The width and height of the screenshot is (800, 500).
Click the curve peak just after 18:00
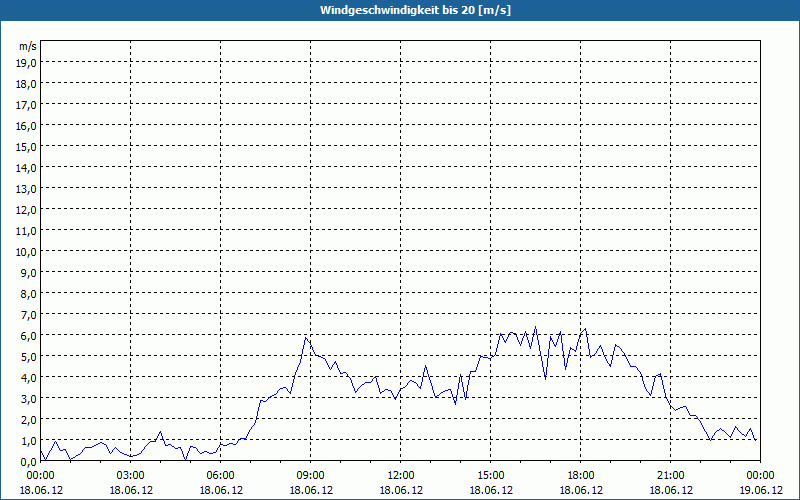586,329
